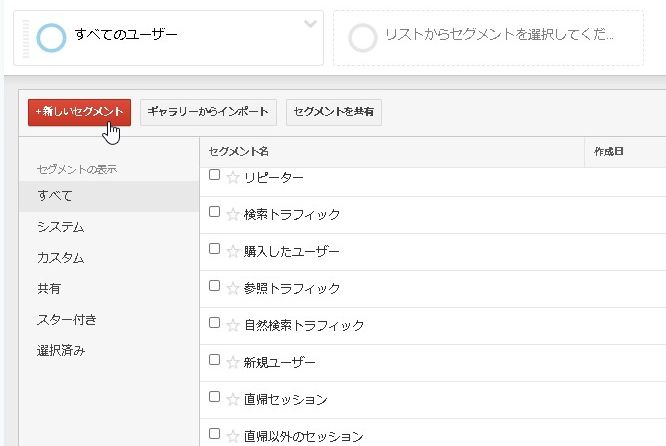Star the 直帰セッション segment
Screen dimensions: 666x446
(x=233, y=399)
